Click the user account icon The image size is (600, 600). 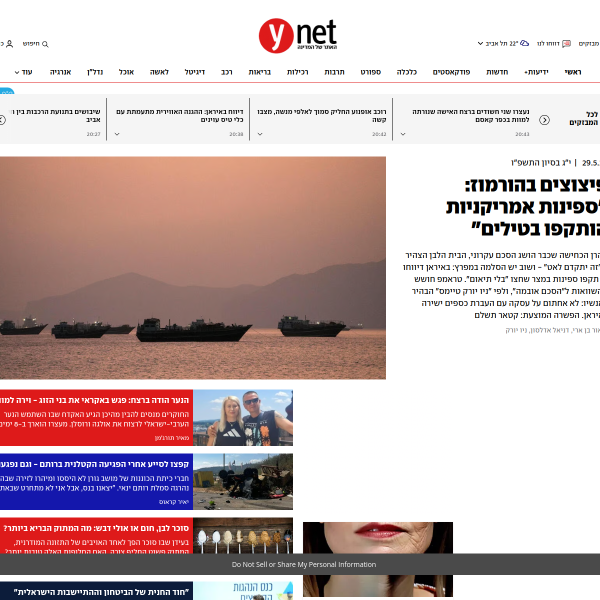coord(10,44)
